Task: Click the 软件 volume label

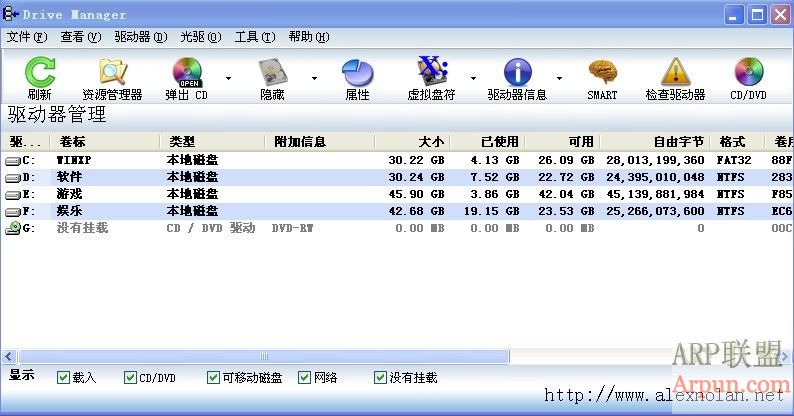Action: 69,177
